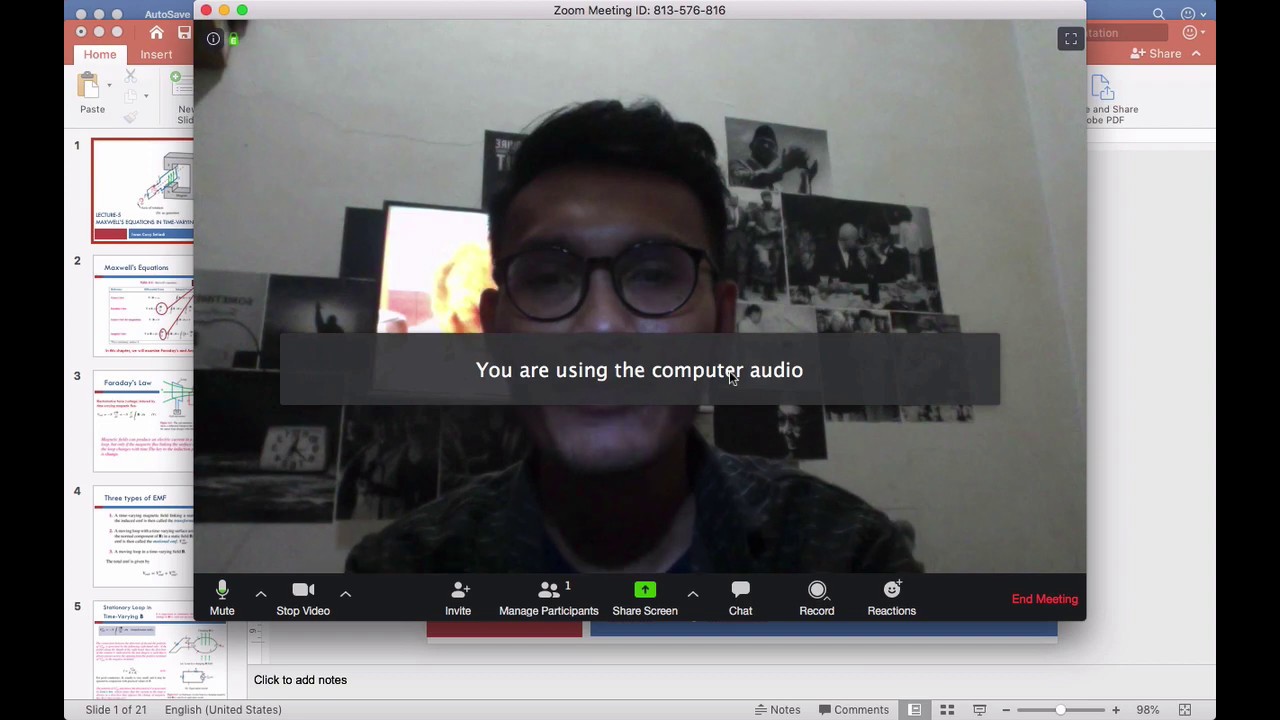Open Reactions menu
The image size is (1280, 720).
click(892, 599)
